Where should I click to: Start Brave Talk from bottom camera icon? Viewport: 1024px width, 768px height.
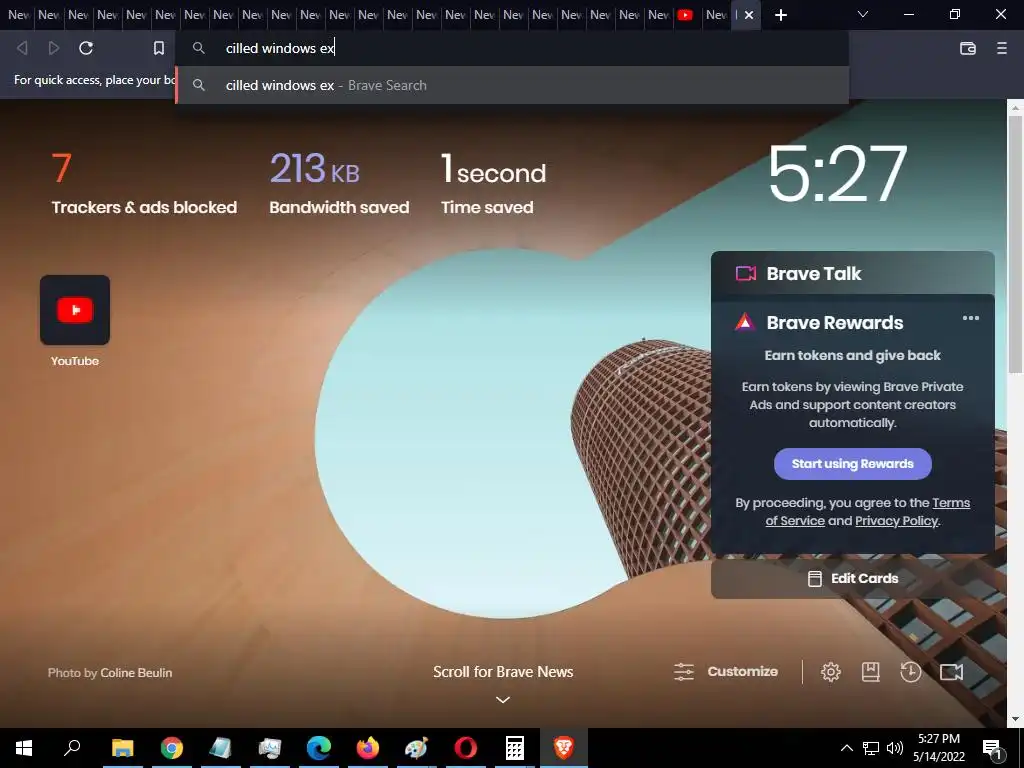pos(952,671)
